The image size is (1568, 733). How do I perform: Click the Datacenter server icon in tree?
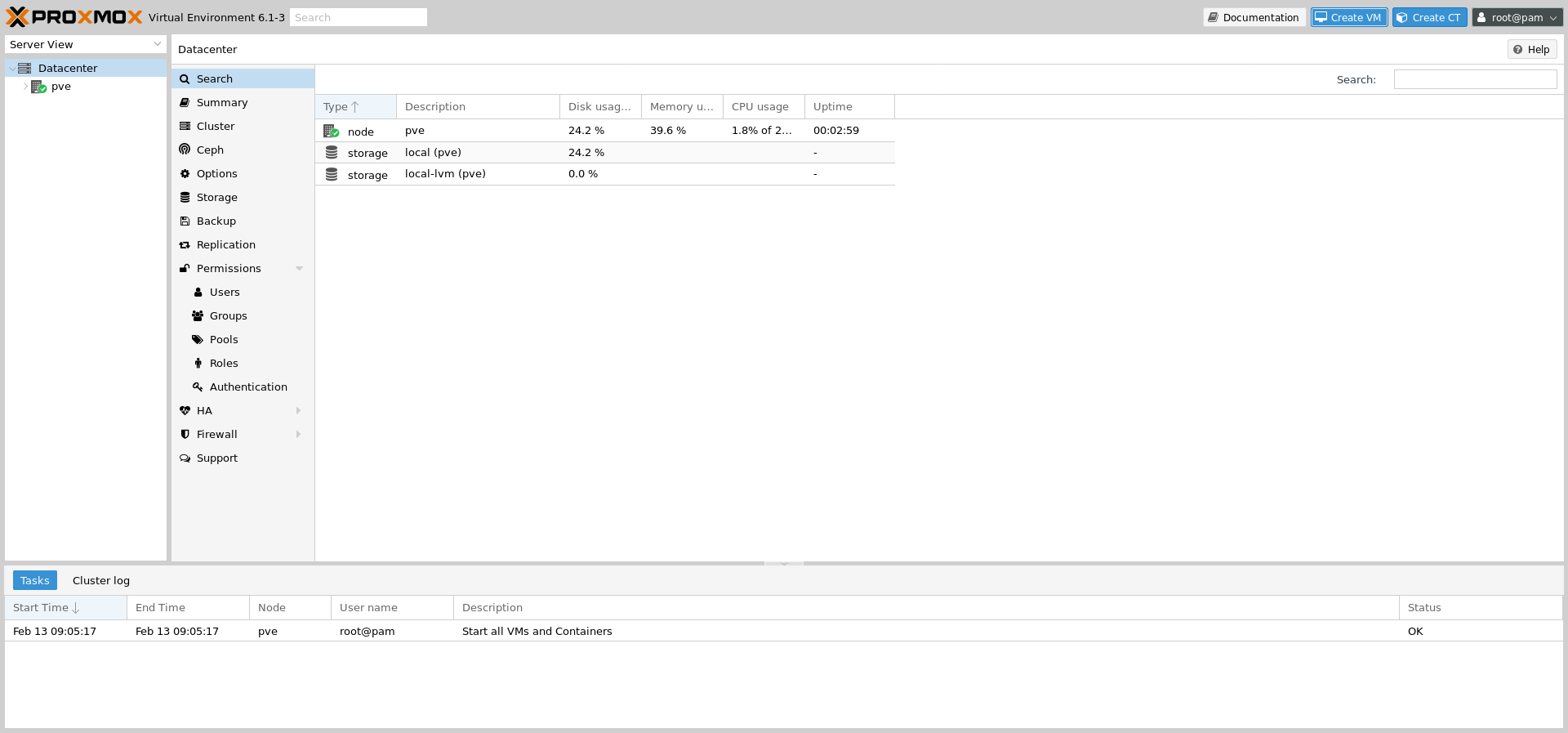(x=24, y=69)
